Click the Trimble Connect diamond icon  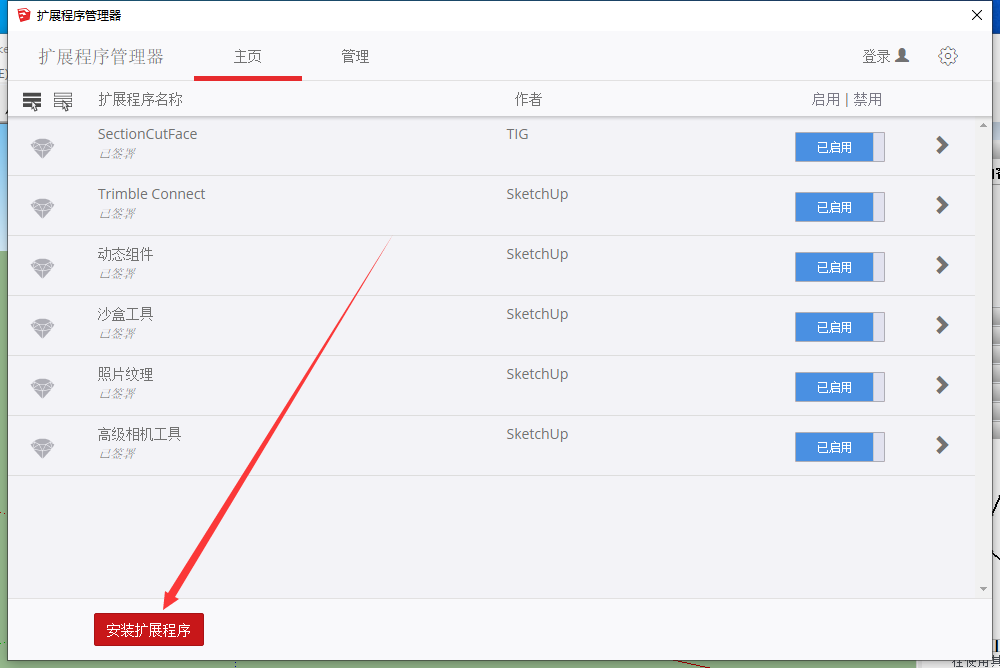[43, 208]
